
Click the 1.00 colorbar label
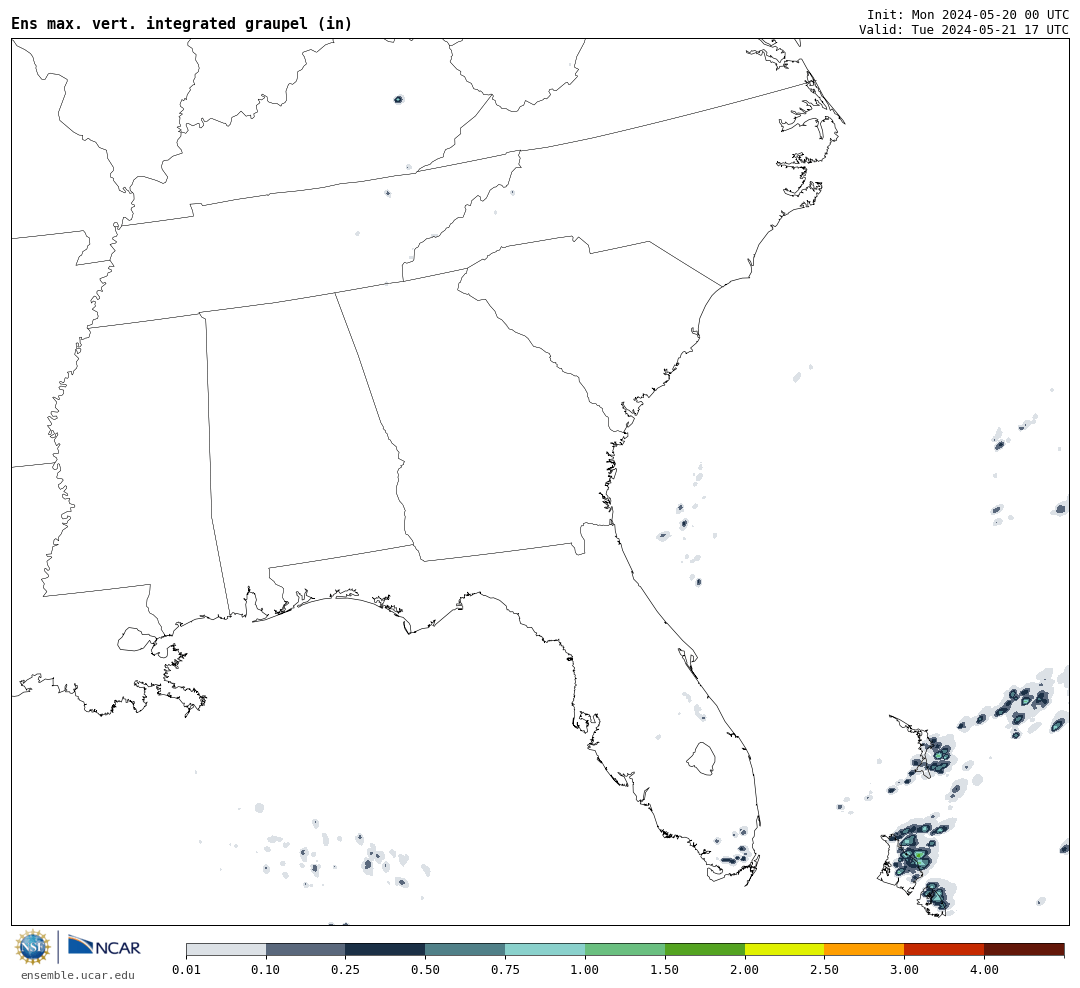pos(585,970)
